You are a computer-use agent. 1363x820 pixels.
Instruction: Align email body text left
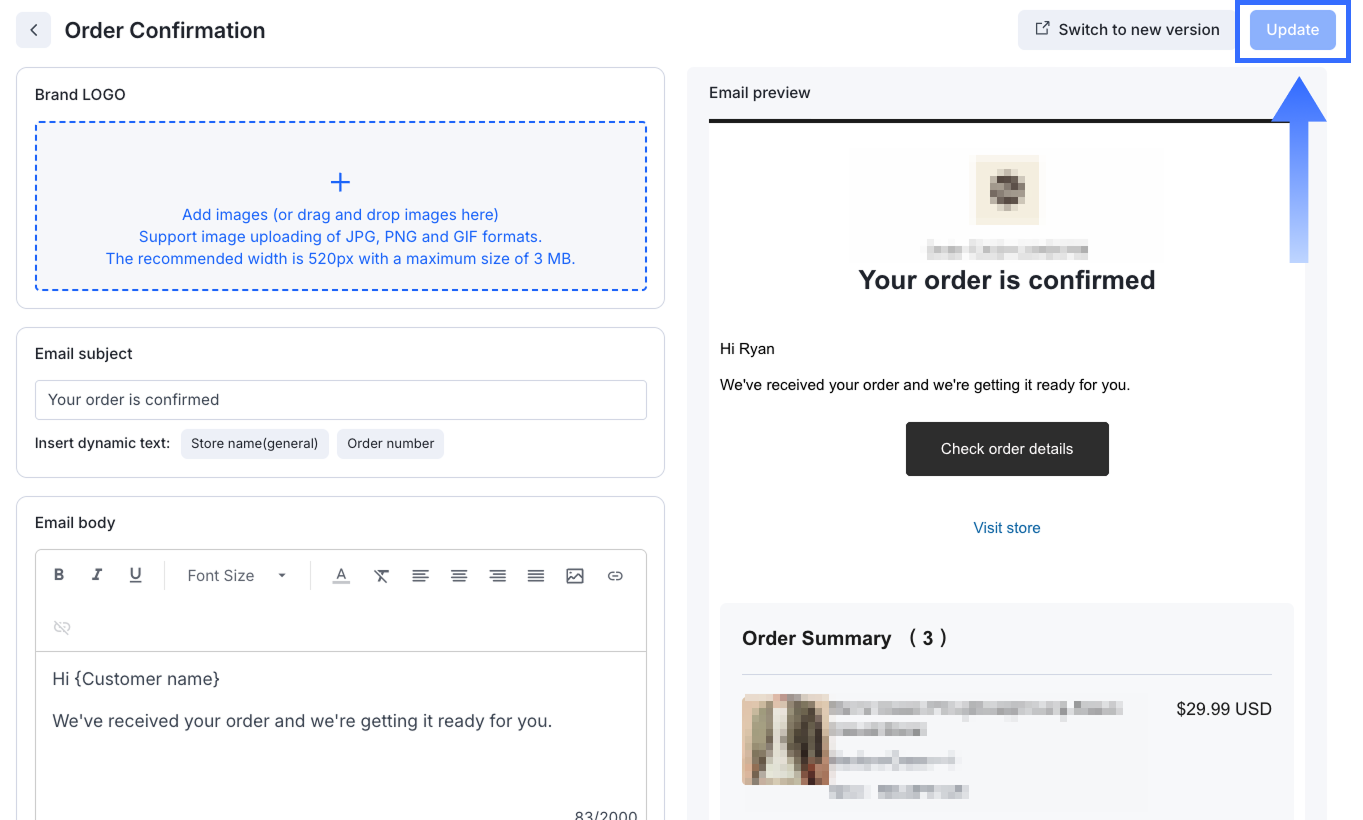(420, 576)
